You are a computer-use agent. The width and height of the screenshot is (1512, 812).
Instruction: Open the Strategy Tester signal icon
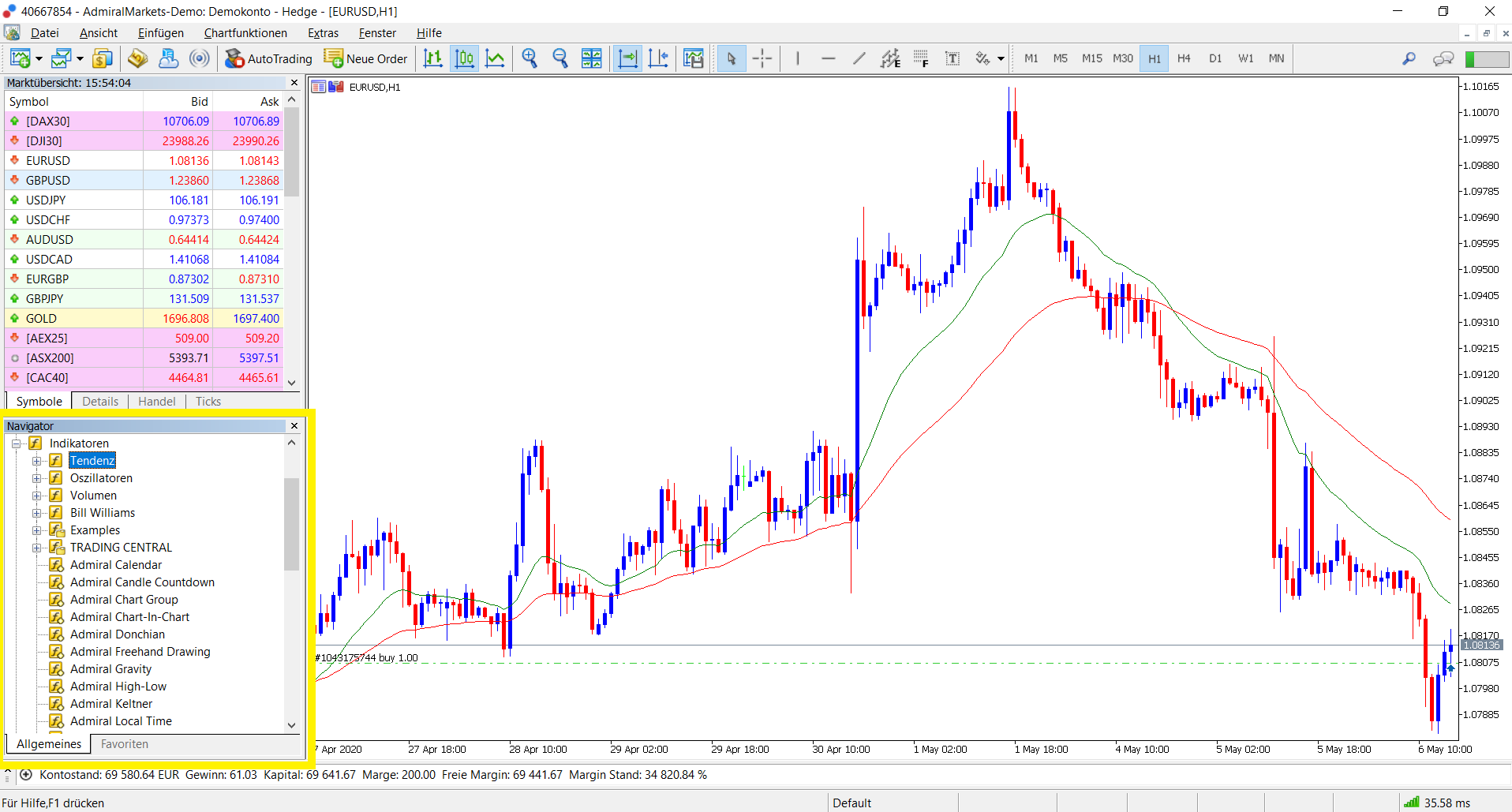click(x=200, y=58)
